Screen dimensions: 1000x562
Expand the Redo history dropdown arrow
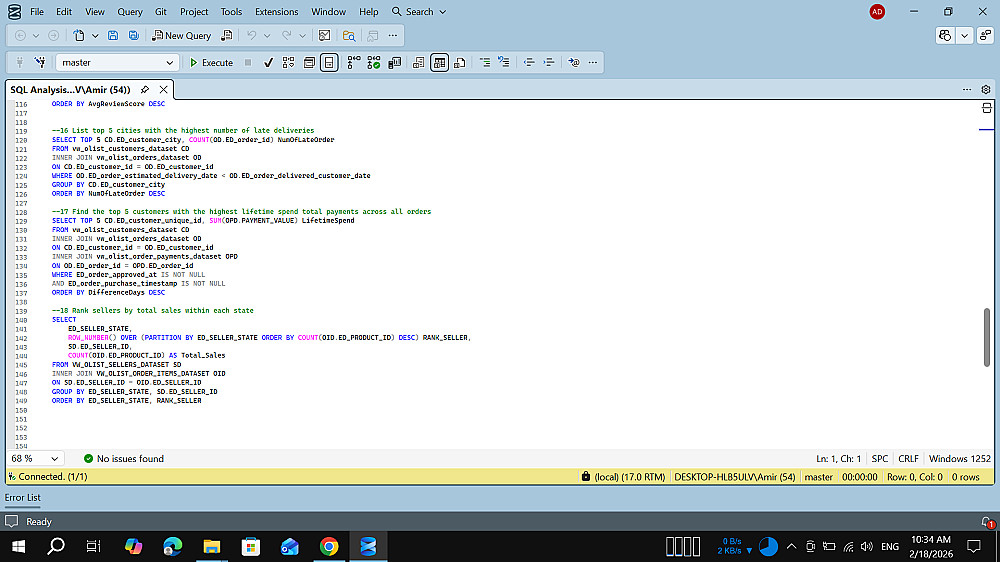[x=302, y=36]
